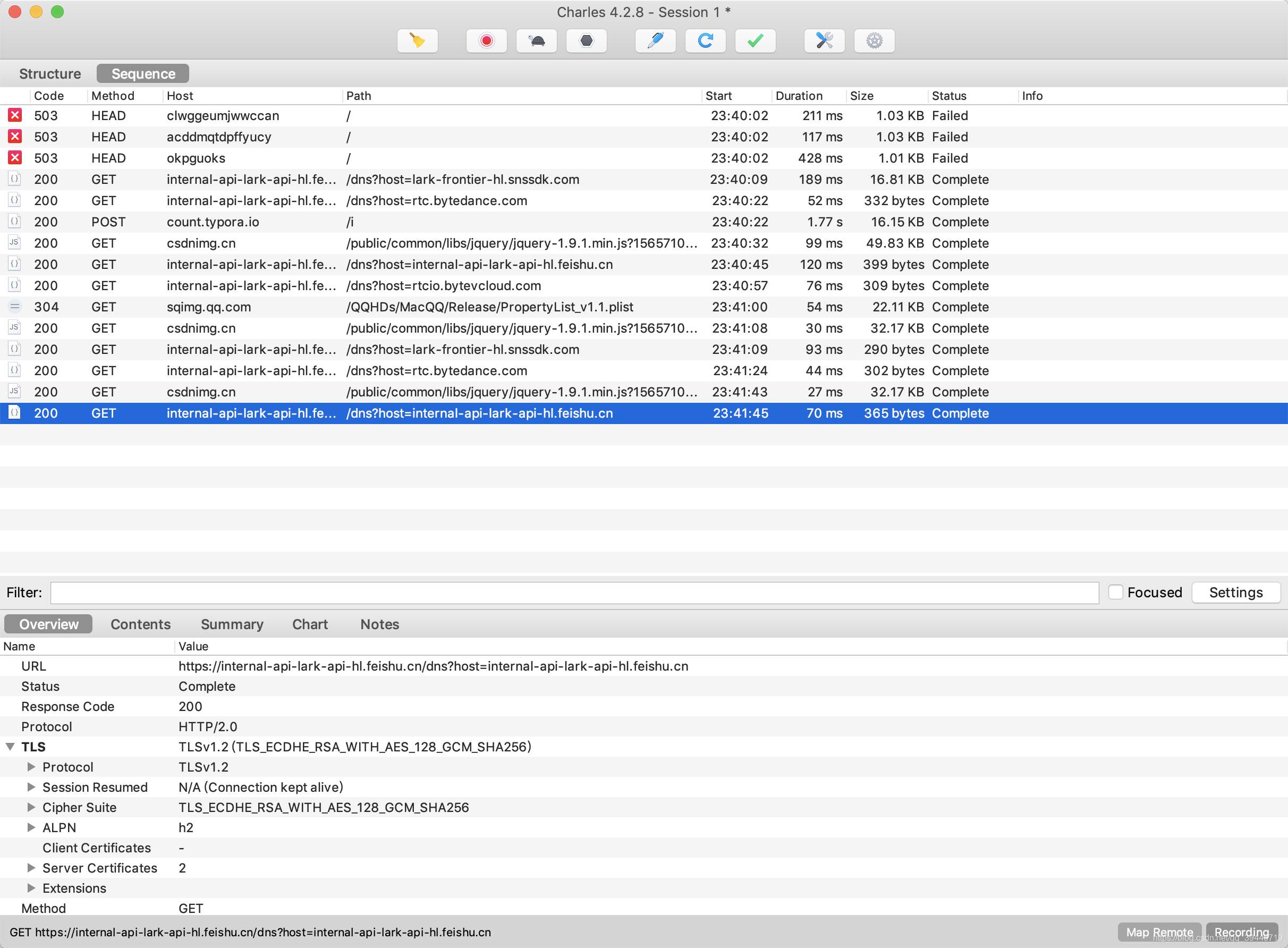
Task: Validate the selected response with checkmark icon
Action: [x=755, y=41]
